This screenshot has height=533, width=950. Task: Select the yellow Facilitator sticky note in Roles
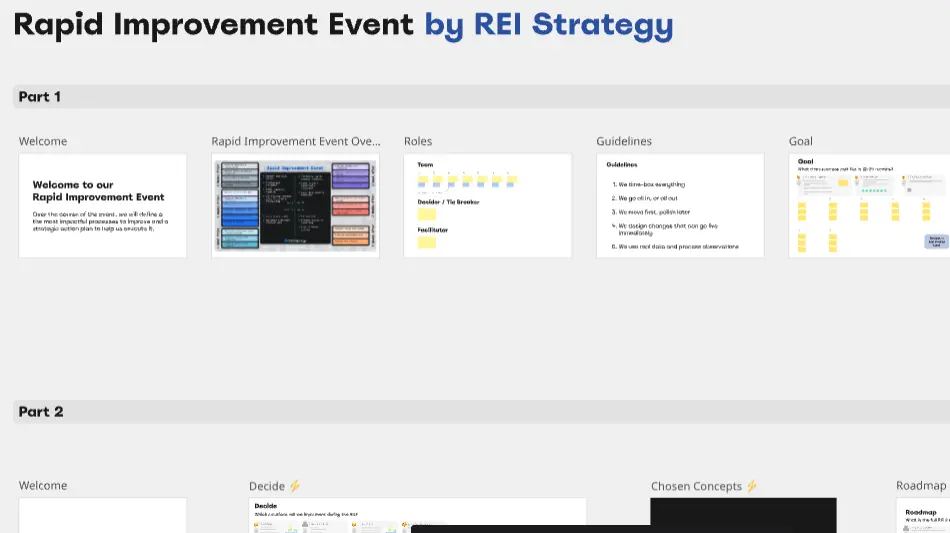[x=427, y=242]
